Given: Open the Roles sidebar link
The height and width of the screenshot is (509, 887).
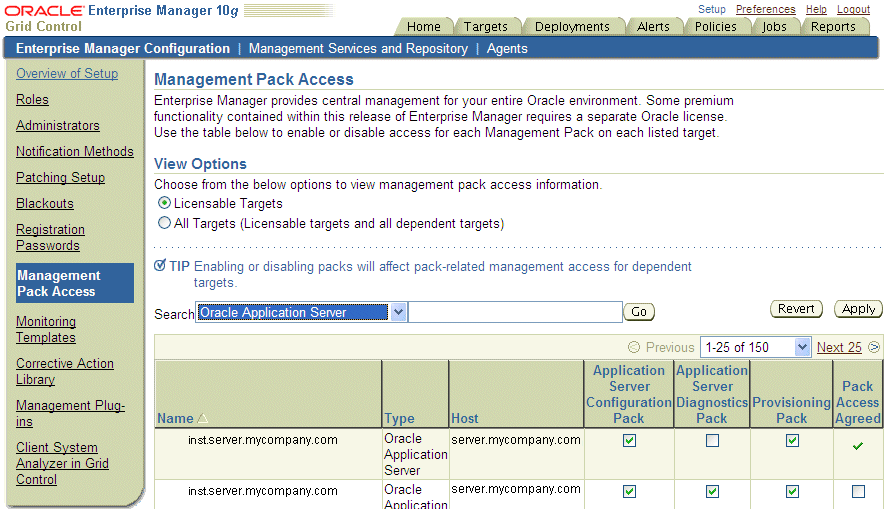Looking at the screenshot, I should (x=32, y=100).
